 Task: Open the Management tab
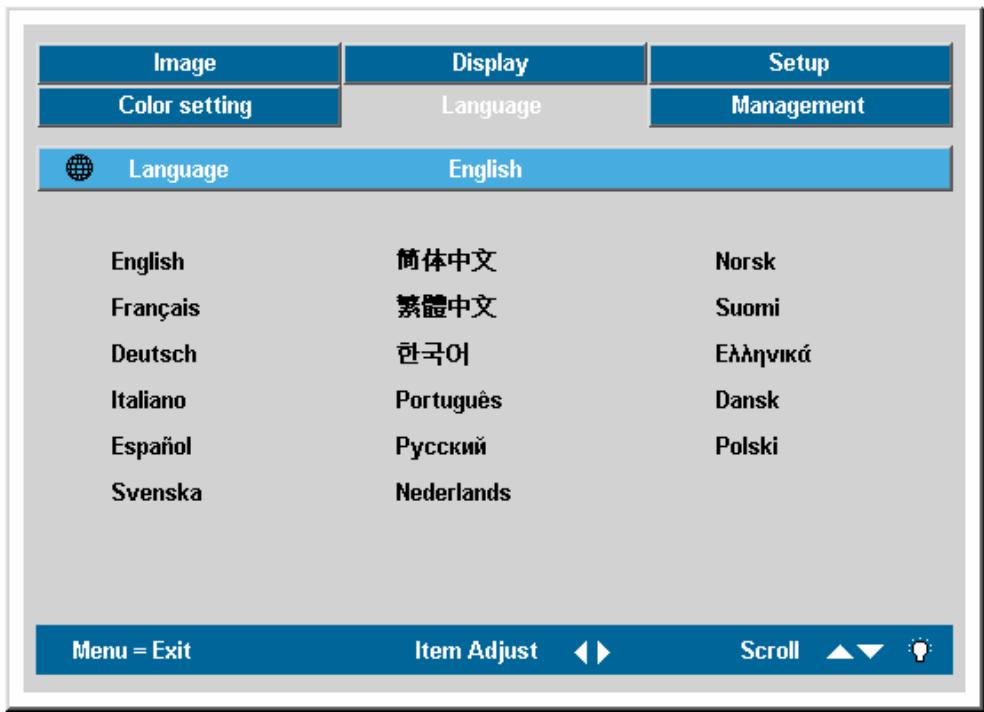pos(801,106)
